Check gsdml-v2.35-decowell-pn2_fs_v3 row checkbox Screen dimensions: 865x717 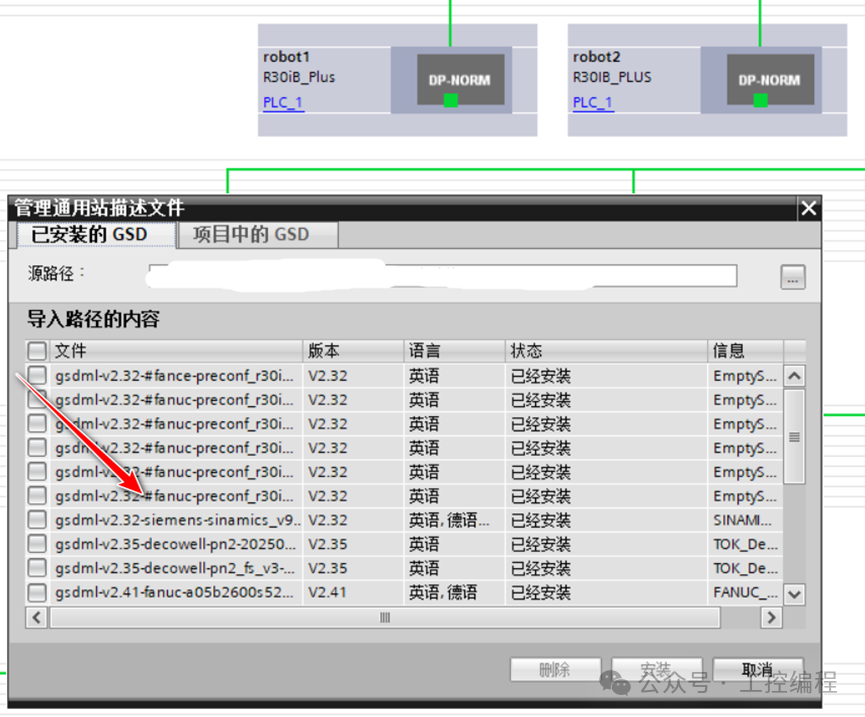coord(37,568)
